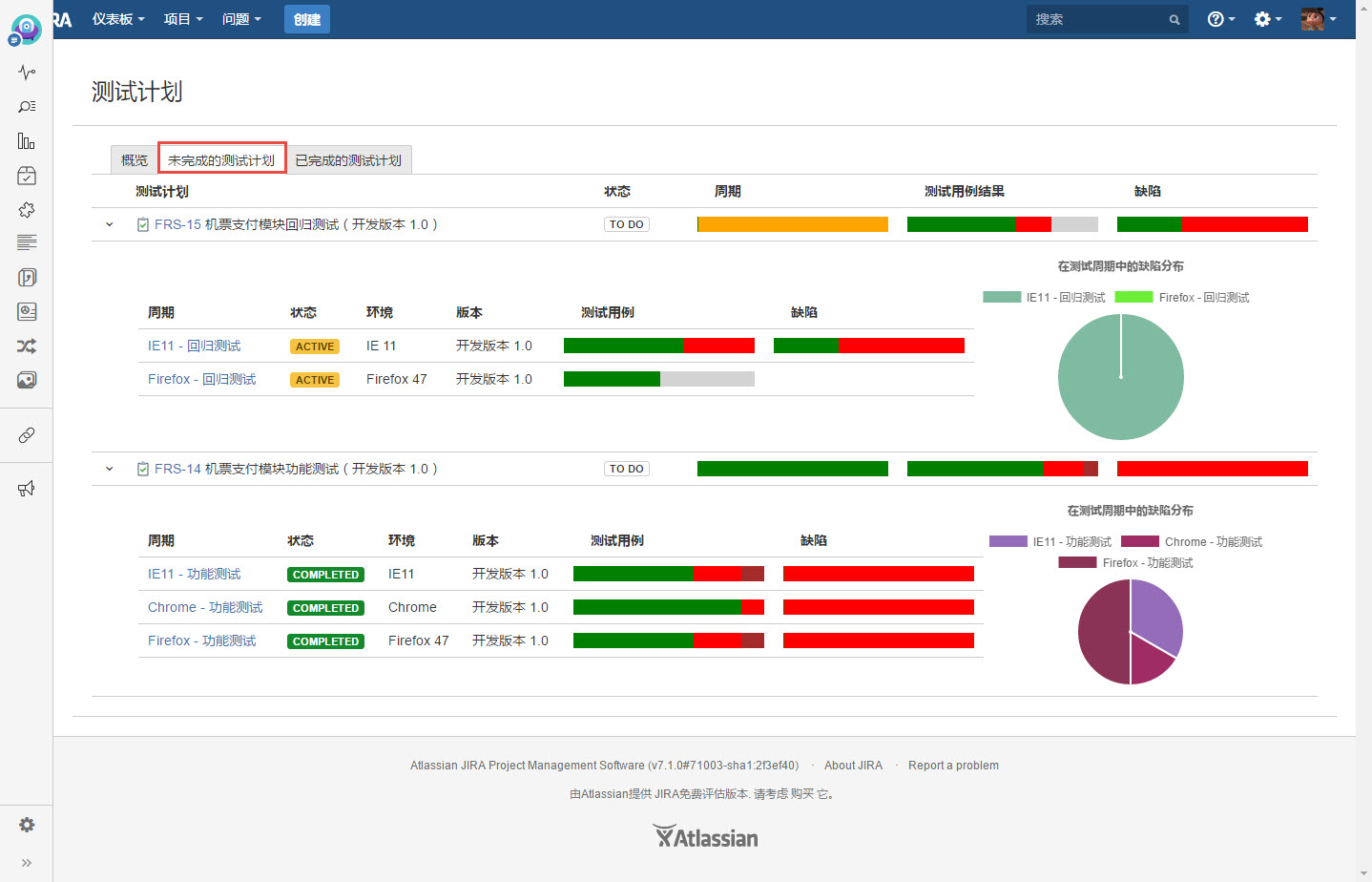The height and width of the screenshot is (882, 1372).
Task: Click the megaphone feedback icon
Action: (27, 489)
